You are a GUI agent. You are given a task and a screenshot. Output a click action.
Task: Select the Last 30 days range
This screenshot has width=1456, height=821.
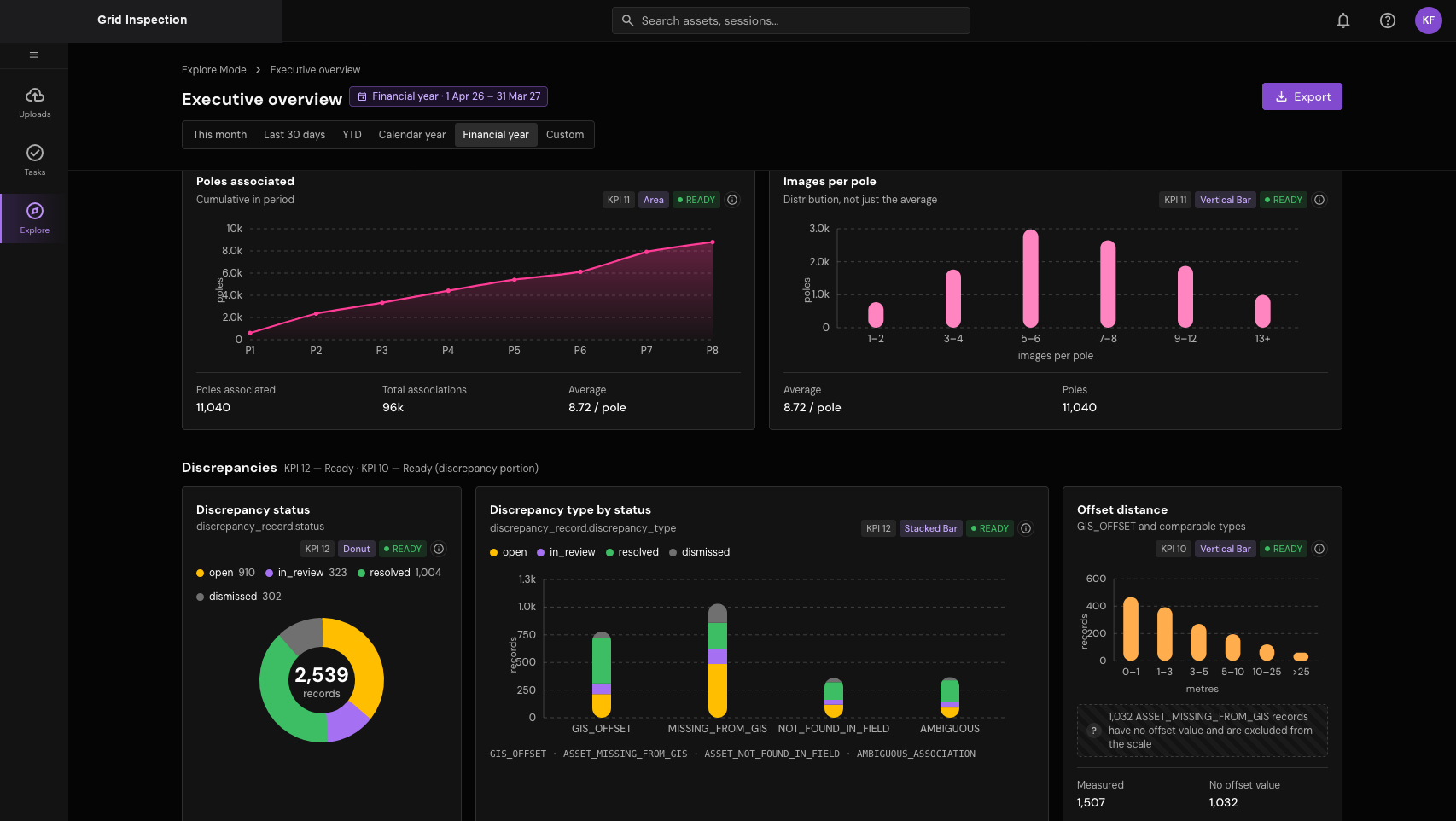294,135
